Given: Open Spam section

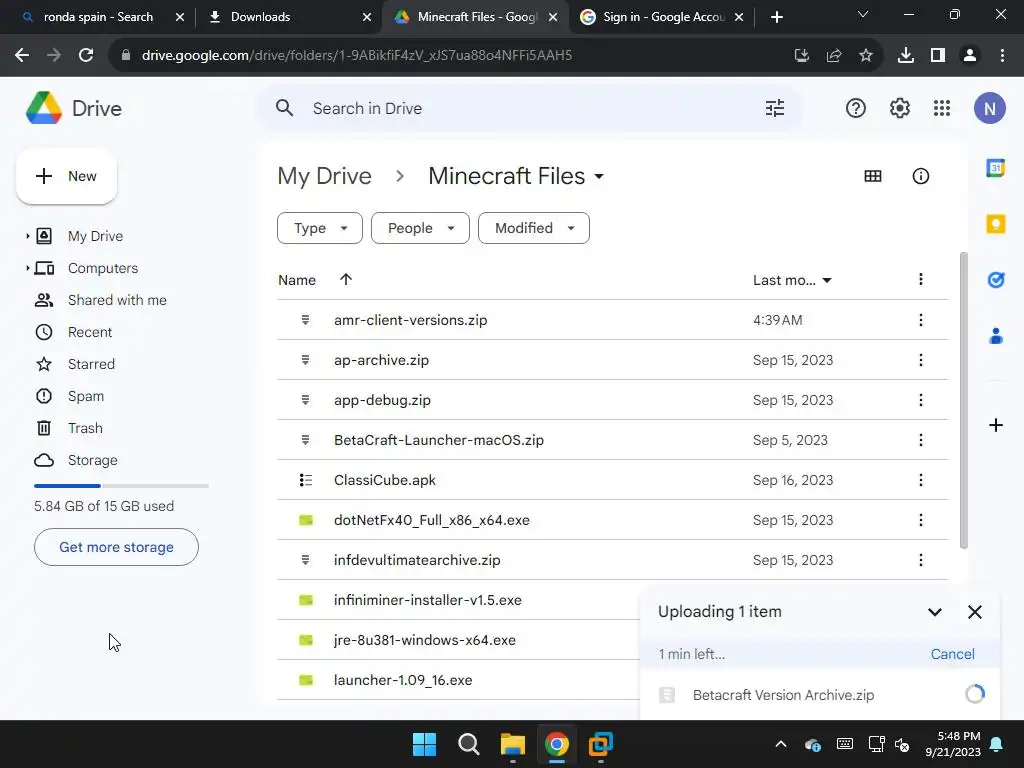Looking at the screenshot, I should pyautogui.click(x=86, y=396).
